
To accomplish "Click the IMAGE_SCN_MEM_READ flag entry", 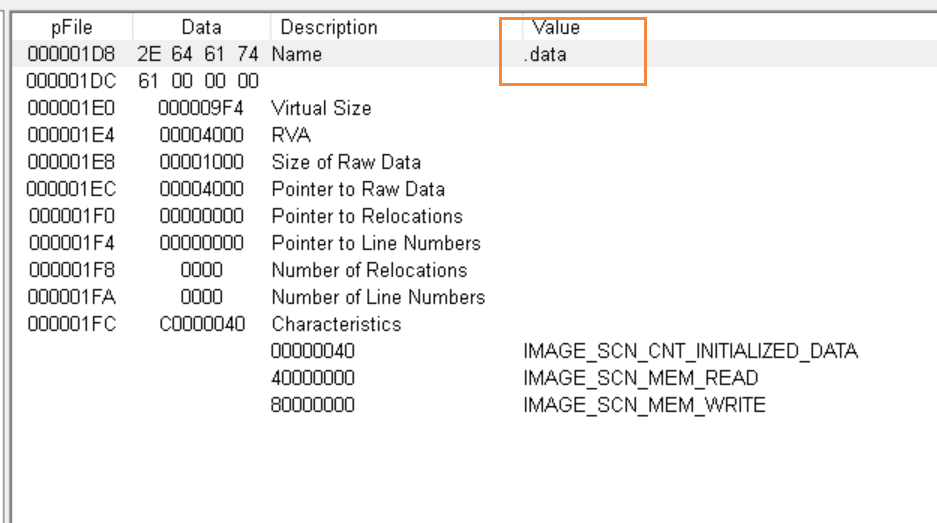I will 641,378.
